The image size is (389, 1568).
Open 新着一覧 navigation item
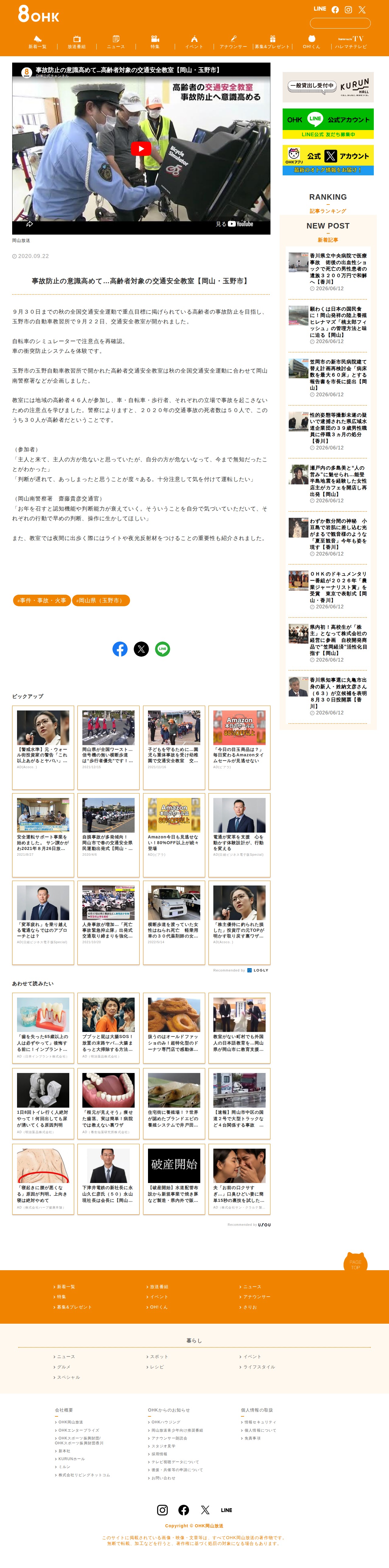coord(37,42)
